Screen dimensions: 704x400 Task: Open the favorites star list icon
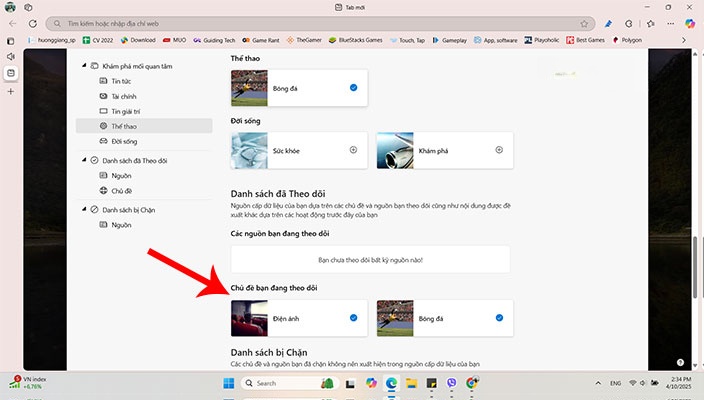point(650,23)
